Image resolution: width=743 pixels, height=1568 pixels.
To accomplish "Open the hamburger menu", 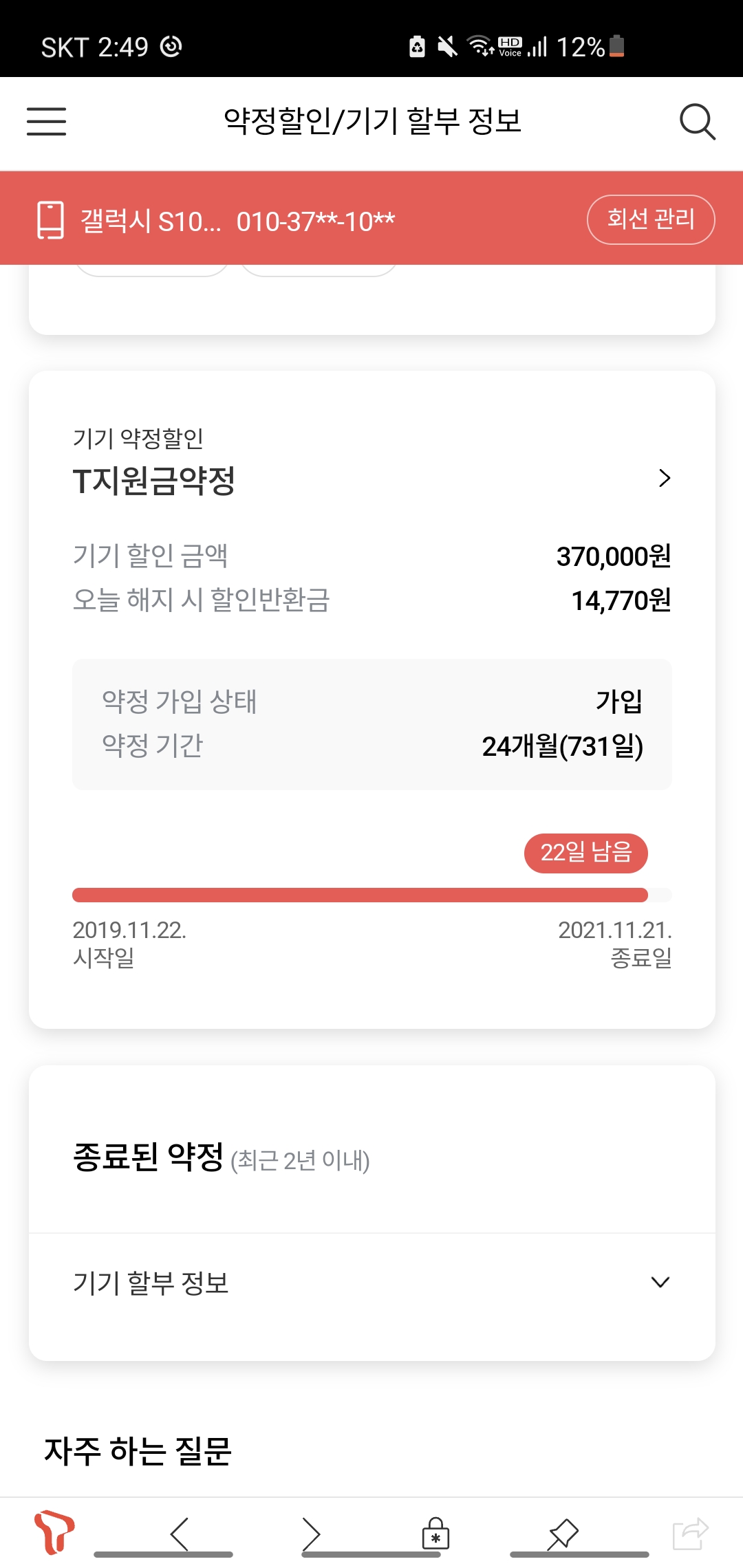I will pyautogui.click(x=47, y=122).
